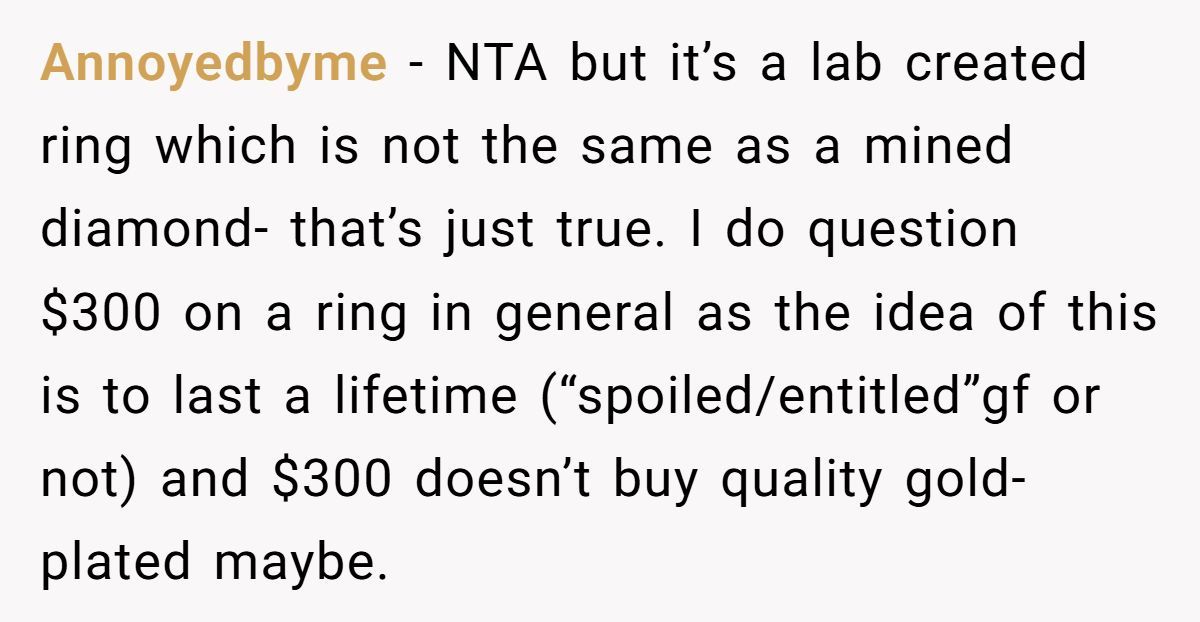Viewport: 1200px width, 622px height.
Task: Click the word "that's" in the comment
Action: click(360, 230)
